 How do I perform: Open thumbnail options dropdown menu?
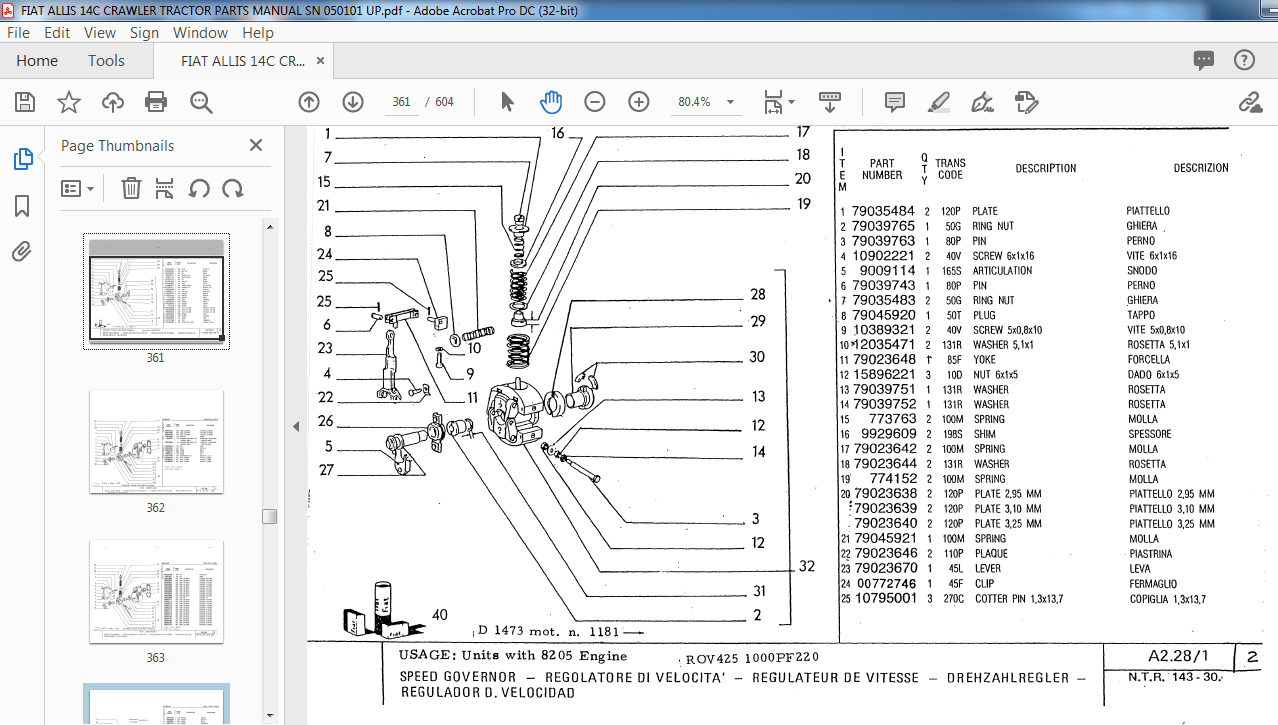pos(78,188)
